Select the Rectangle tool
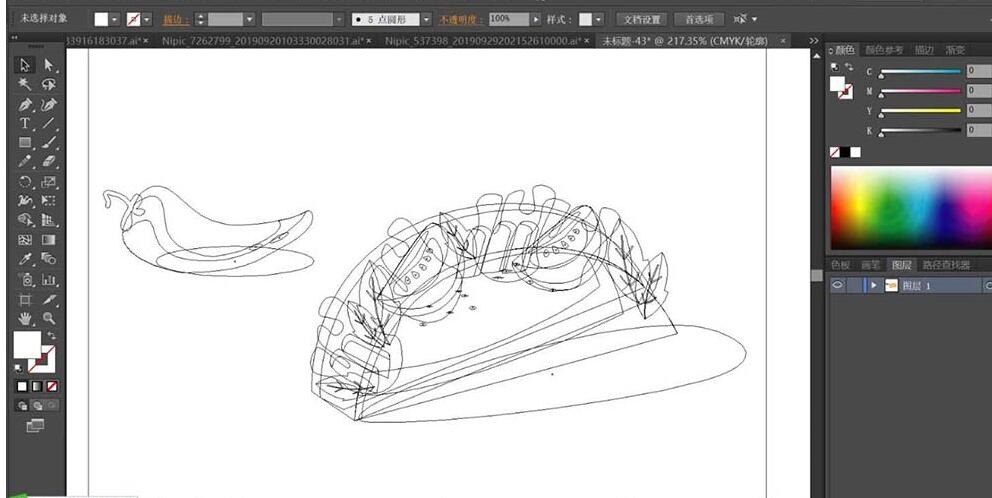992x498 pixels. point(26,143)
